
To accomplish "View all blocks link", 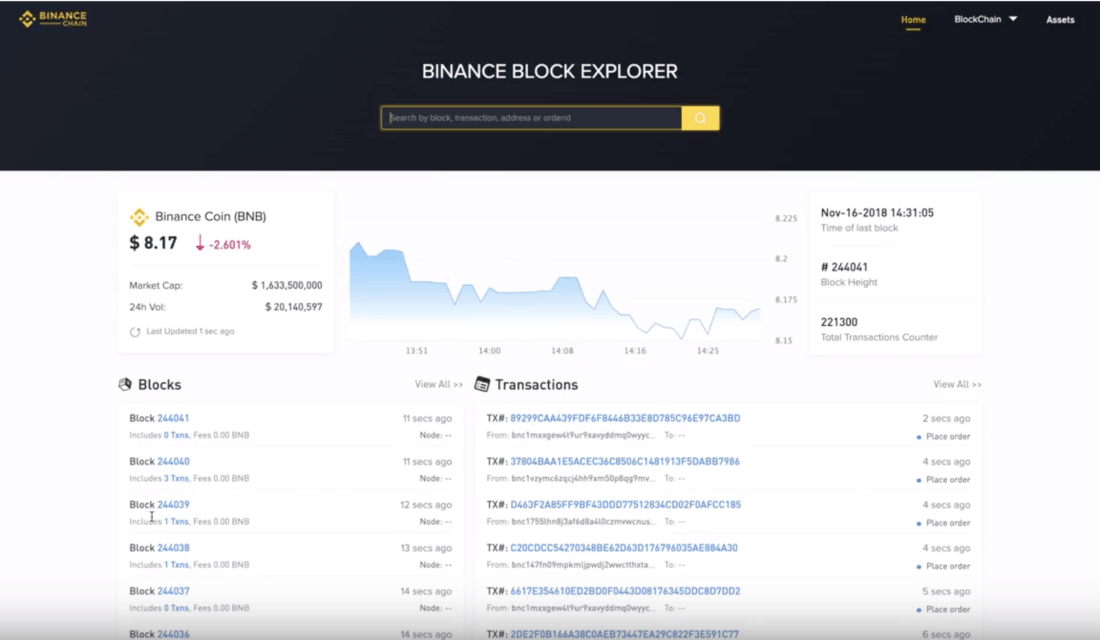I will pos(438,385).
